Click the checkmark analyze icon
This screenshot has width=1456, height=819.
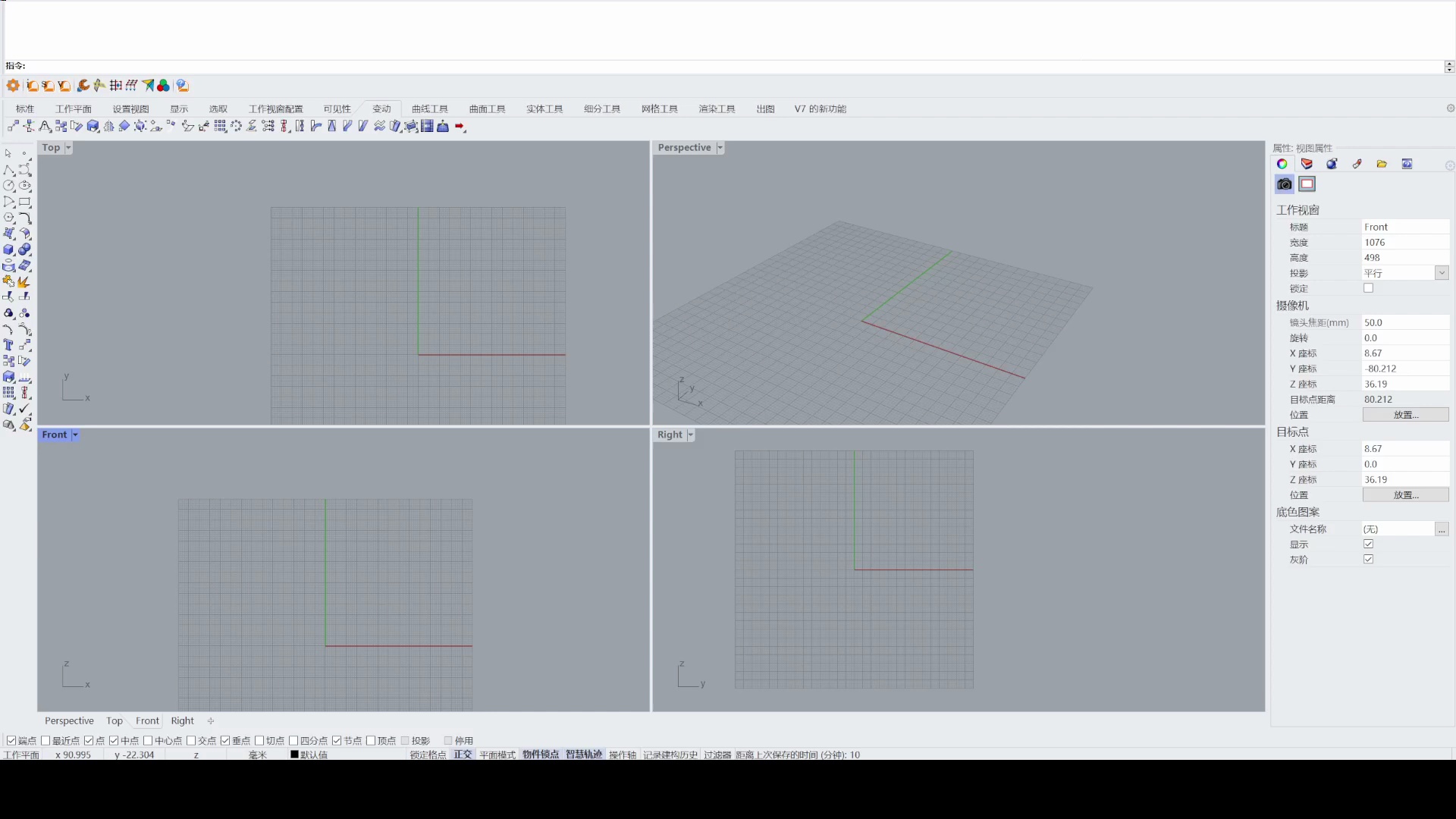pos(25,409)
